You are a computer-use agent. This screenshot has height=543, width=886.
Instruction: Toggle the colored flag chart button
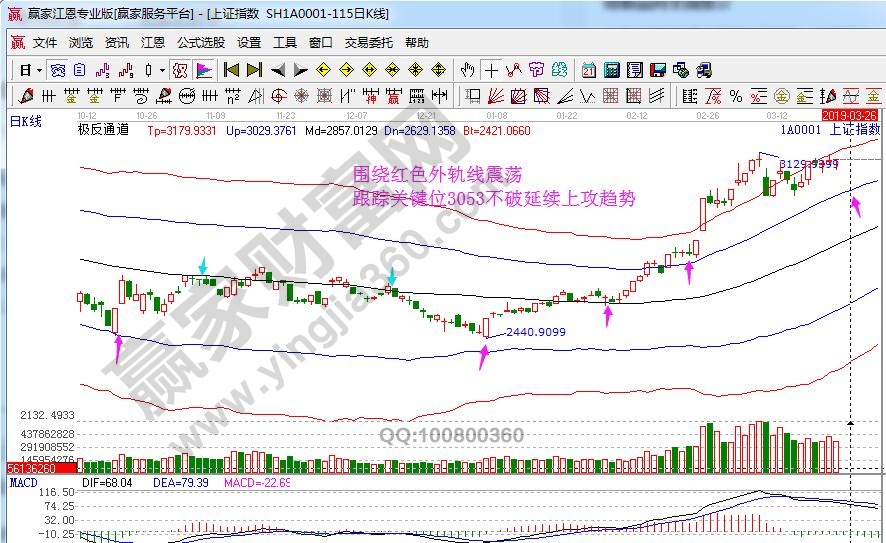[x=202, y=70]
